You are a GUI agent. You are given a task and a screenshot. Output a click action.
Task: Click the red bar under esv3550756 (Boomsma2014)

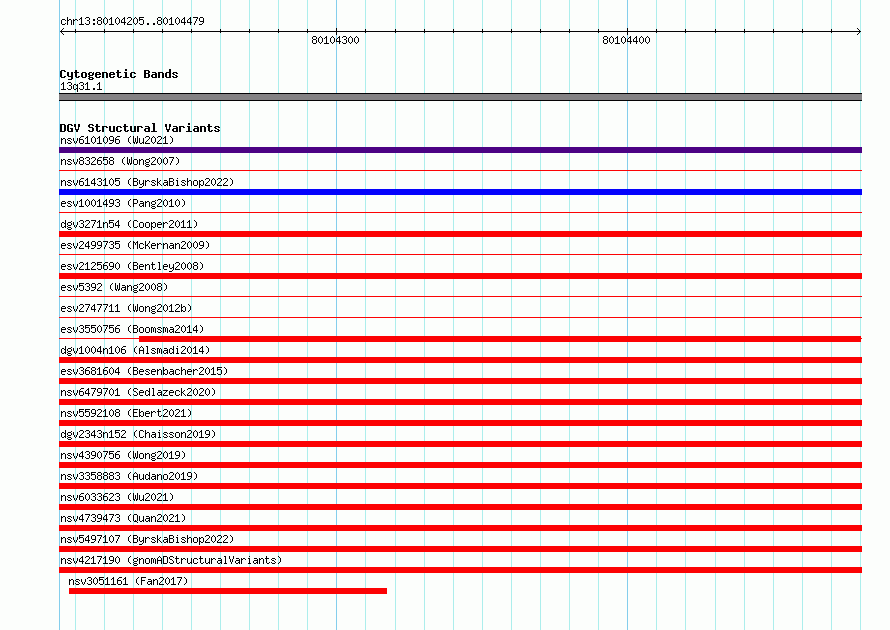500,339
